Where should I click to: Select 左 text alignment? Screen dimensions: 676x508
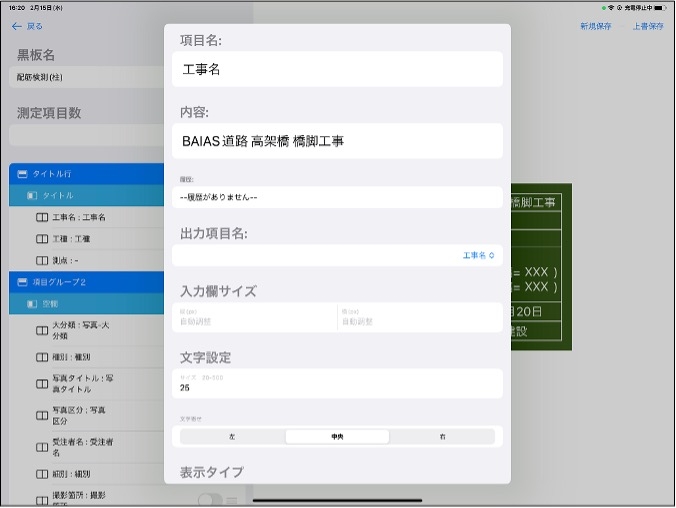coord(232,437)
